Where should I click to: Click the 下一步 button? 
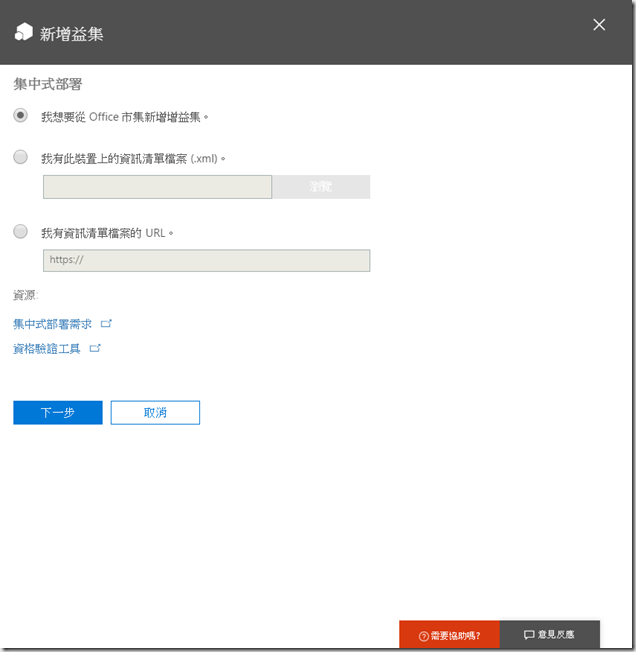click(x=58, y=413)
